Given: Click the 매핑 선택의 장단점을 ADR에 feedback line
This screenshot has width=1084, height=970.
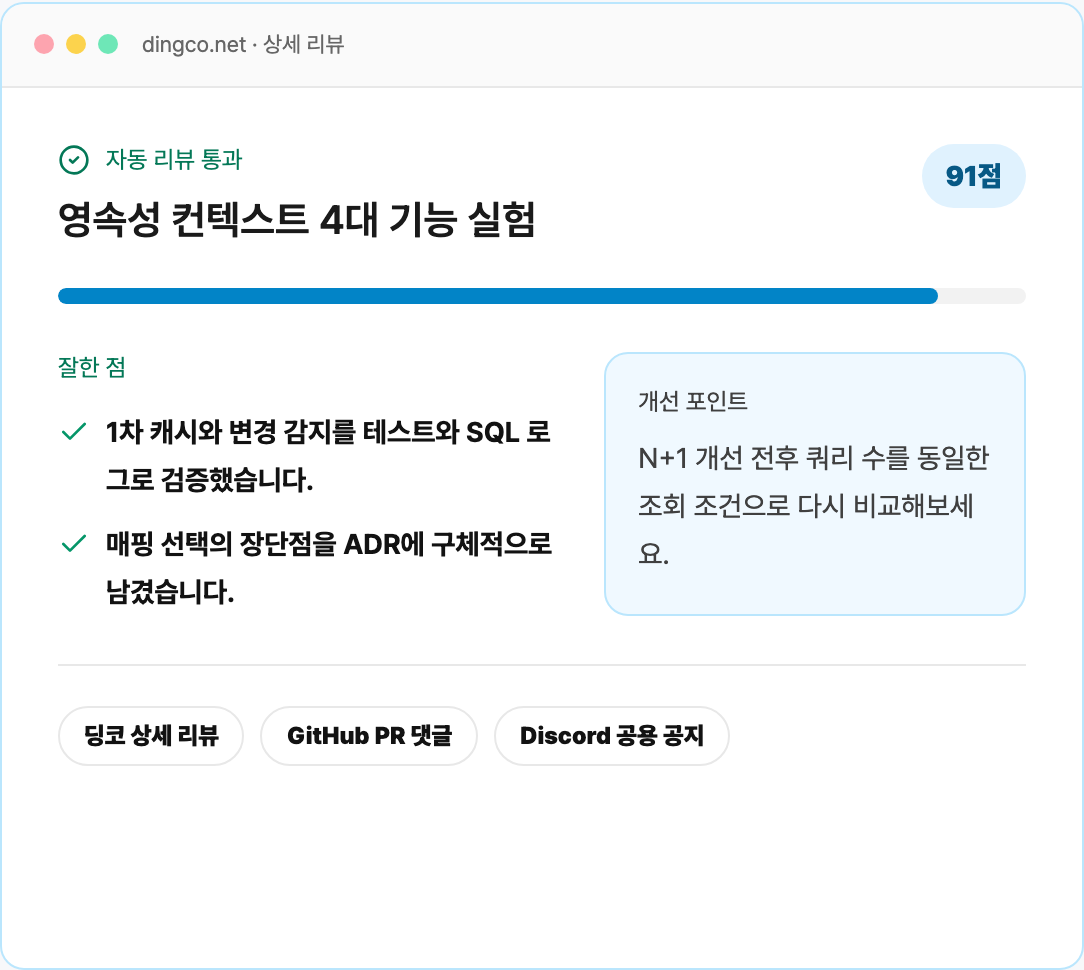Looking at the screenshot, I should pos(328,568).
